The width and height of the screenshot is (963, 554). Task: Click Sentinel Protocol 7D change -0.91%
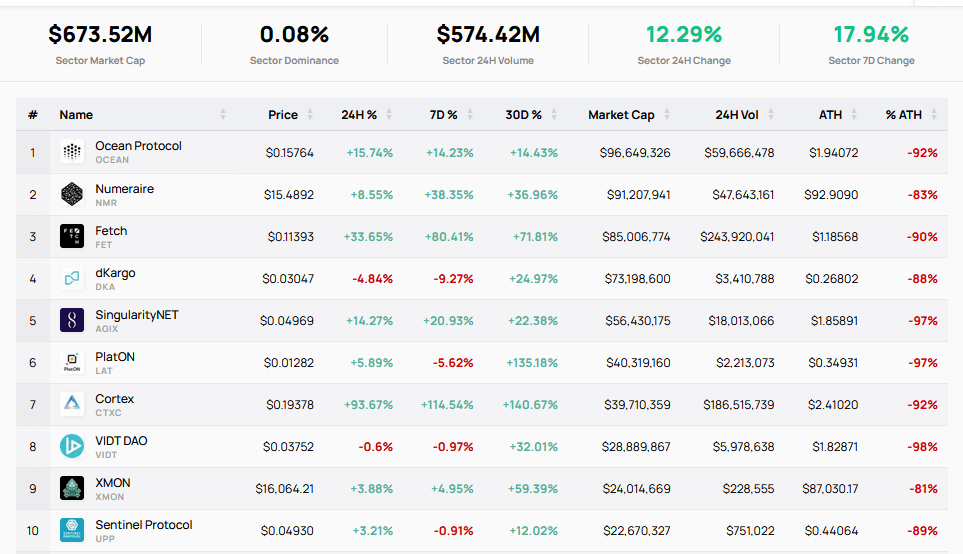point(453,531)
